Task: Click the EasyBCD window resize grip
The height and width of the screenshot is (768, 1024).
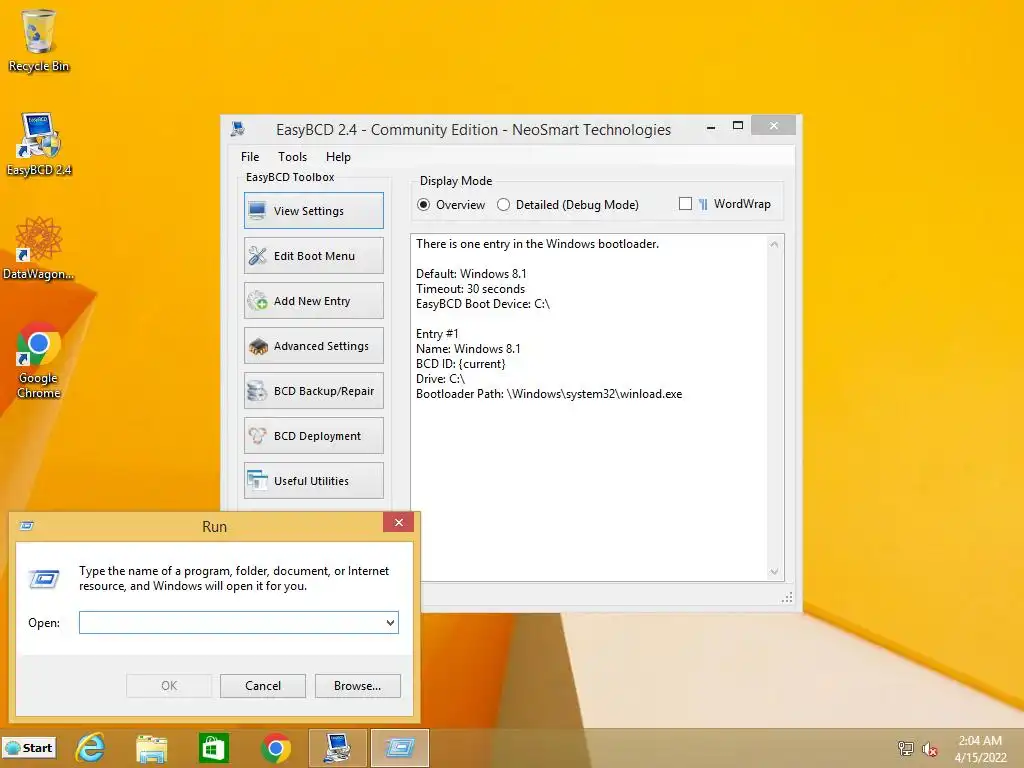Action: pyautogui.click(x=788, y=598)
